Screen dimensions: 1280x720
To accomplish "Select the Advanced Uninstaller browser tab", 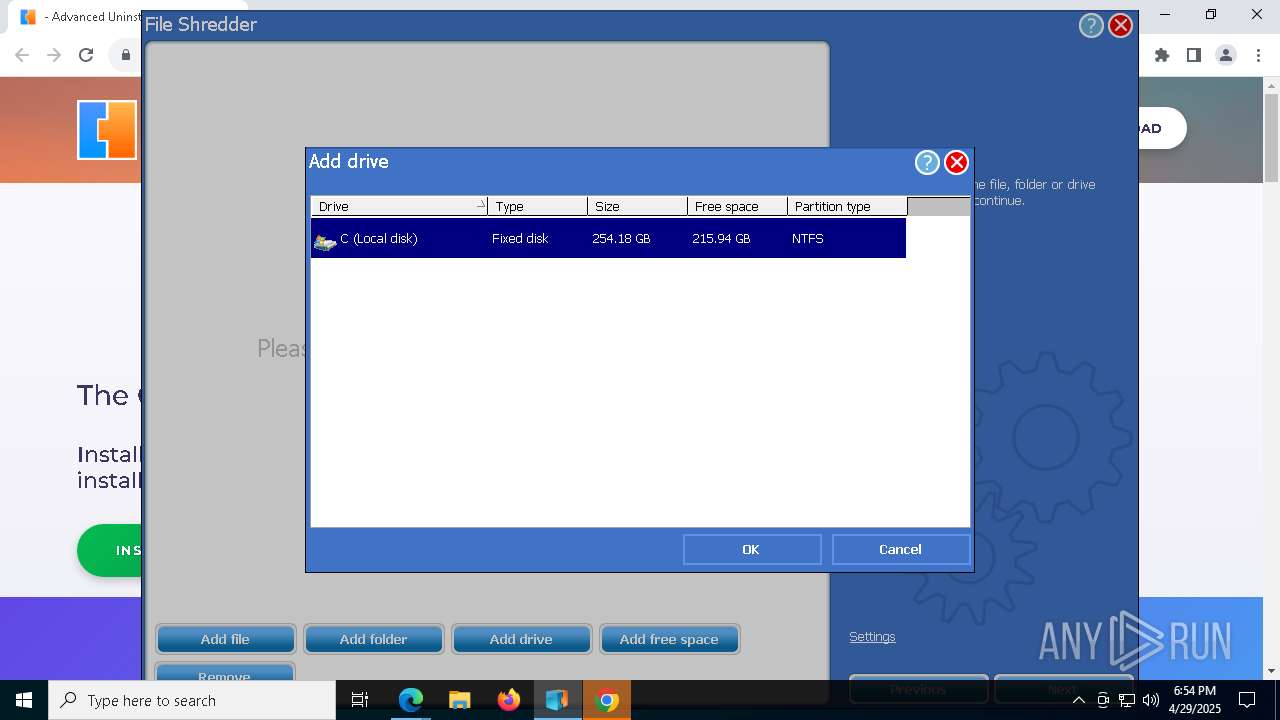I will (80, 17).
